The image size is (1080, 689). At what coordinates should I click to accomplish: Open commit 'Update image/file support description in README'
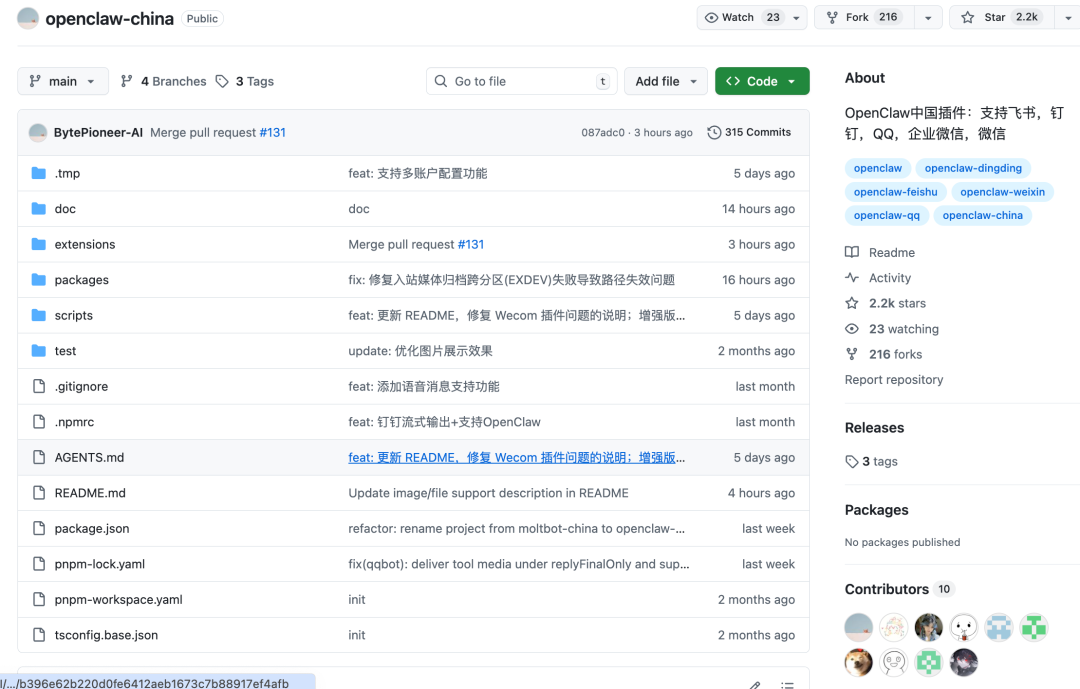click(488, 493)
